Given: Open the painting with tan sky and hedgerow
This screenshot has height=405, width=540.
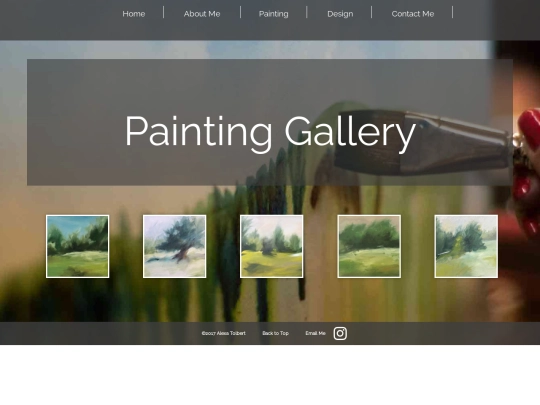Looking at the screenshot, I should click(369, 246).
